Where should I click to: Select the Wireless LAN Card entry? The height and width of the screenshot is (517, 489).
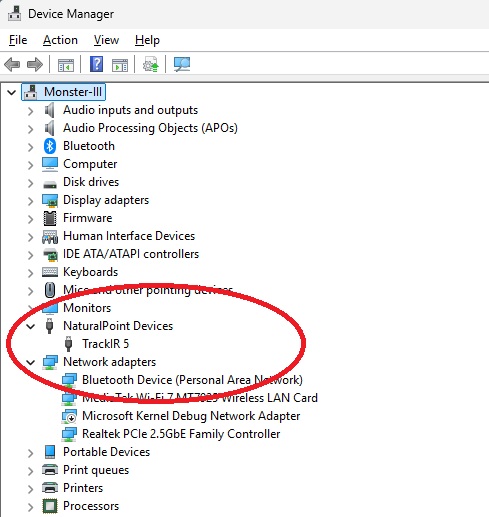[200, 398]
